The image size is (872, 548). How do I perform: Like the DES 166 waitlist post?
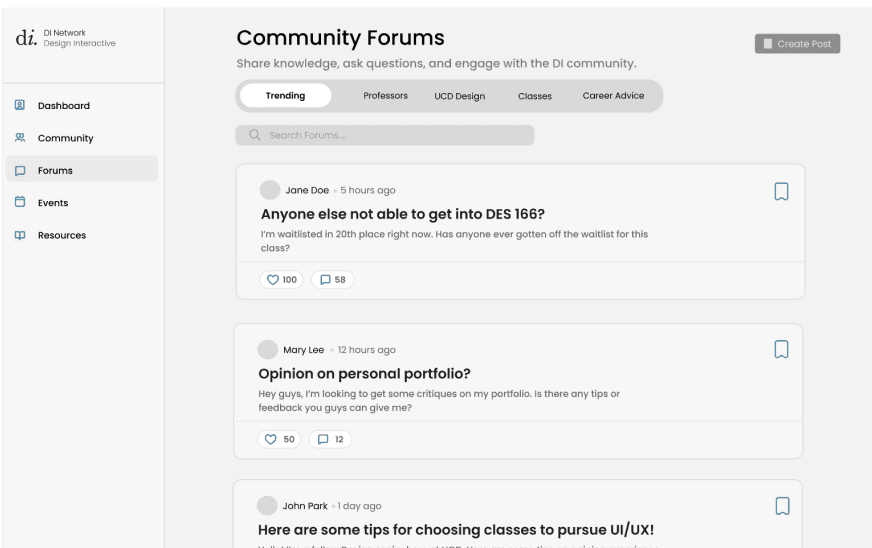point(281,280)
